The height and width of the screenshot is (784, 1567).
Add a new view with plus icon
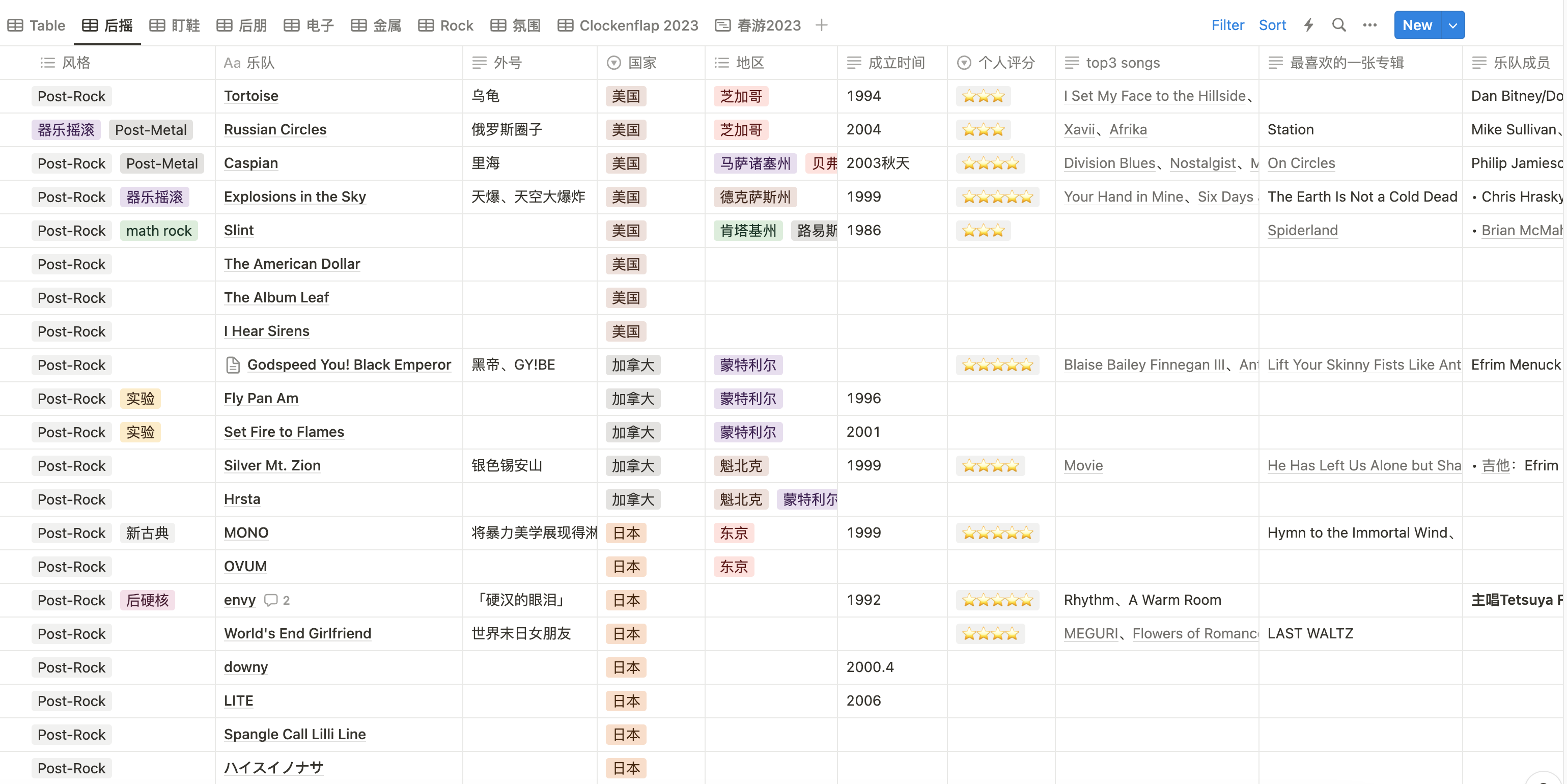click(821, 25)
